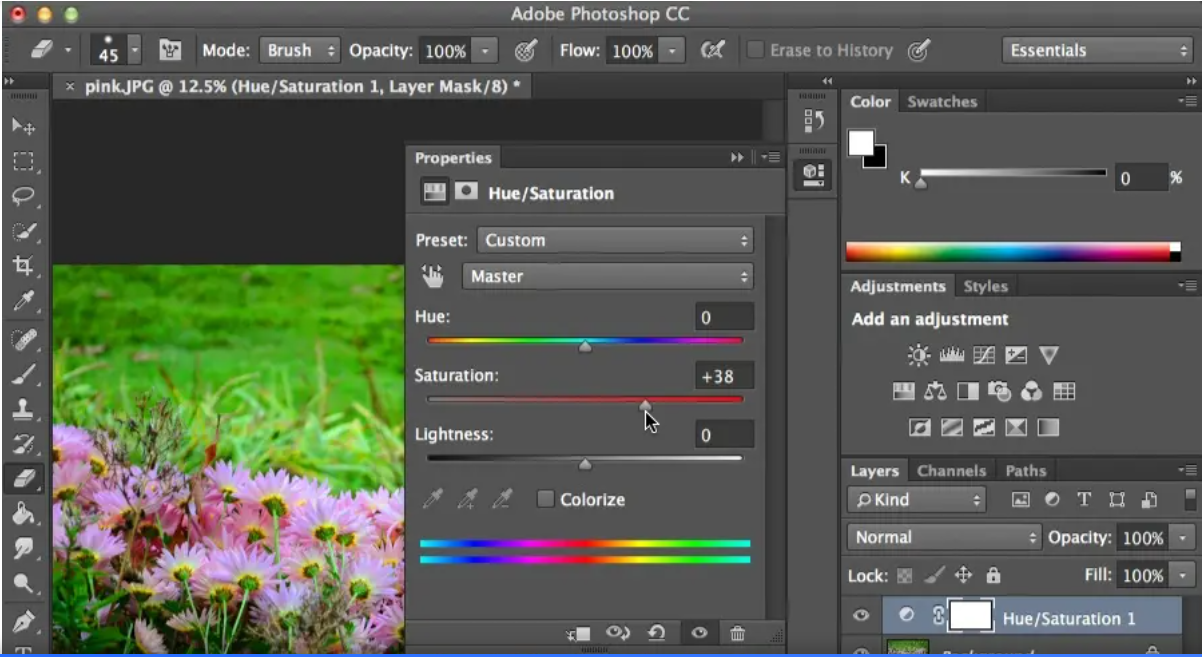Switch to the Paths tab
1202x657 pixels.
tap(1026, 470)
